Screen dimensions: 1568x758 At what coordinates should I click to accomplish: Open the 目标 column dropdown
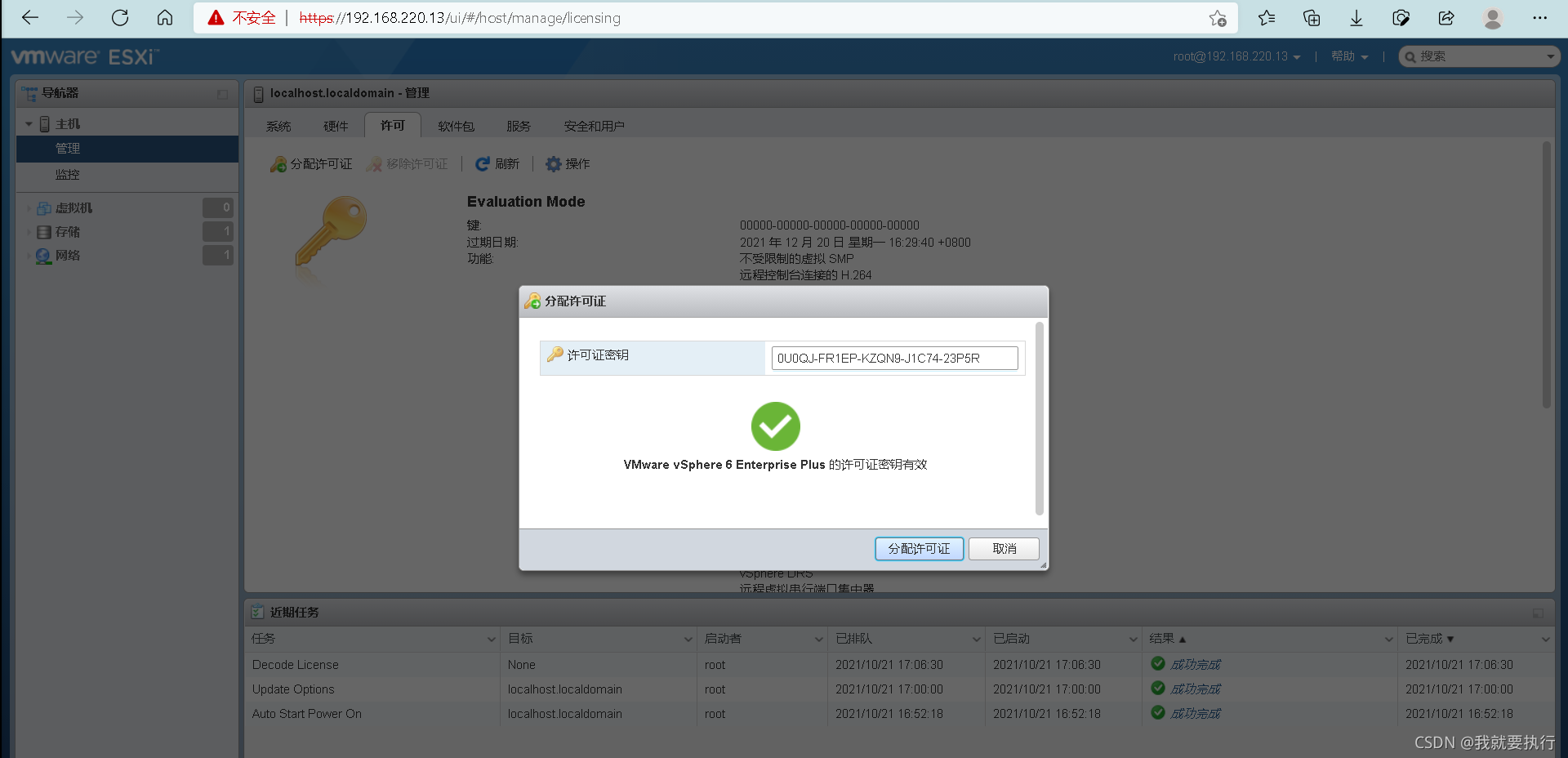coord(688,639)
